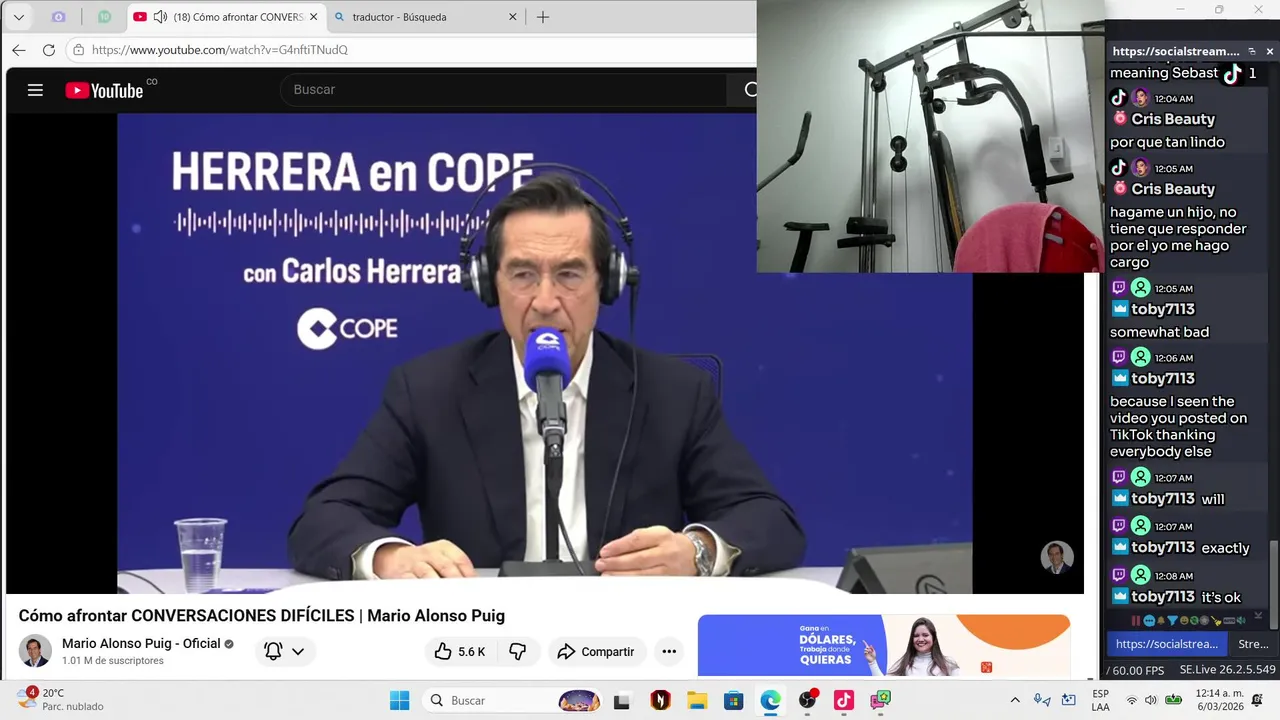Screen dimensions: 1280x720
Task: Dislike the video with the thumbs-down
Action: (518, 651)
